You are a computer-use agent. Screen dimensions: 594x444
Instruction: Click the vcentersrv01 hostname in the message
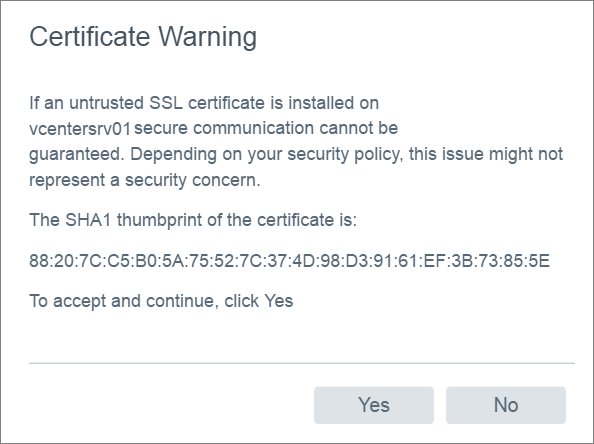[x=80, y=129]
